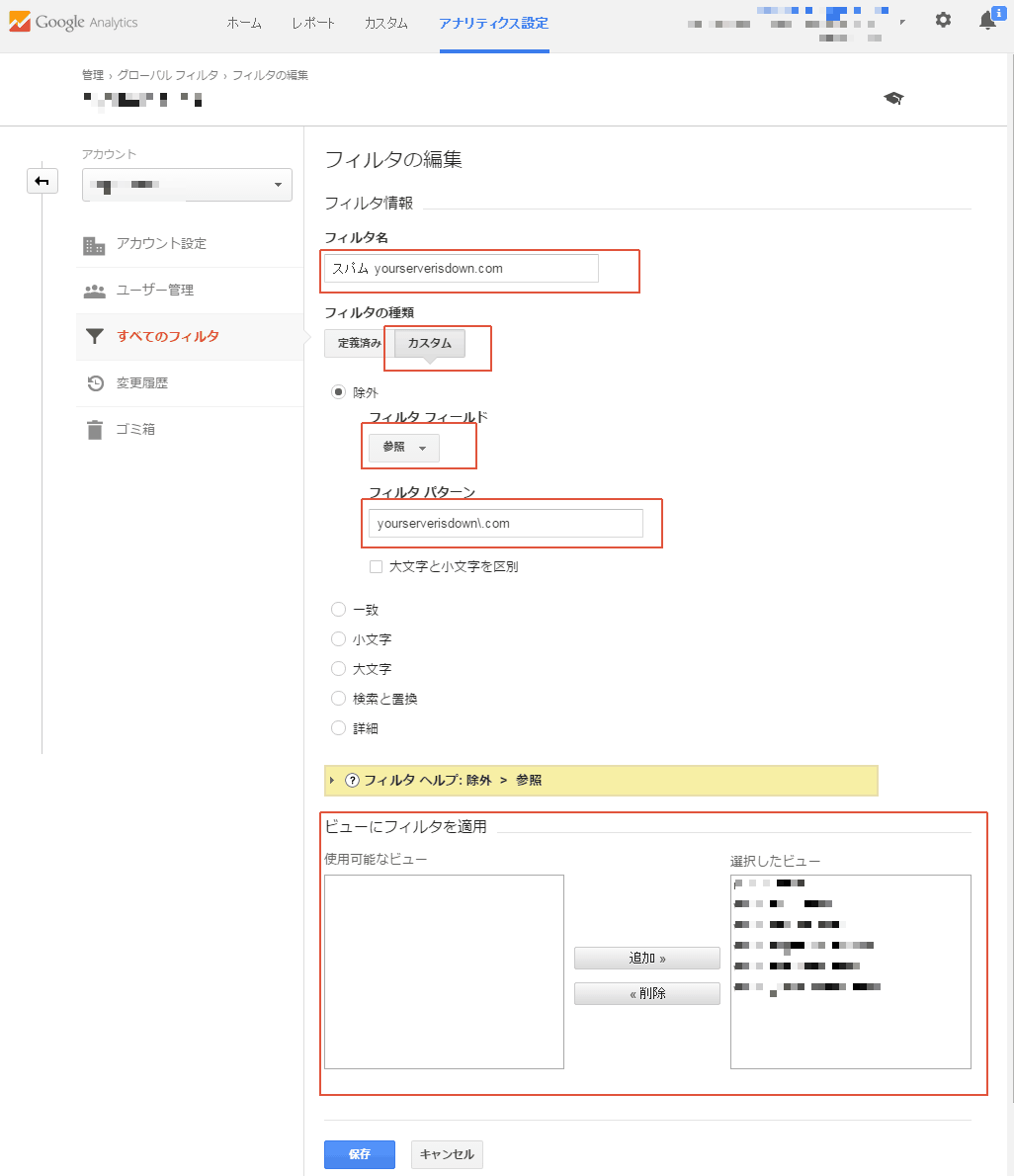This screenshot has height=1176, width=1014.
Task: Click the ユーザー管理 people icon
Action: [x=94, y=291]
